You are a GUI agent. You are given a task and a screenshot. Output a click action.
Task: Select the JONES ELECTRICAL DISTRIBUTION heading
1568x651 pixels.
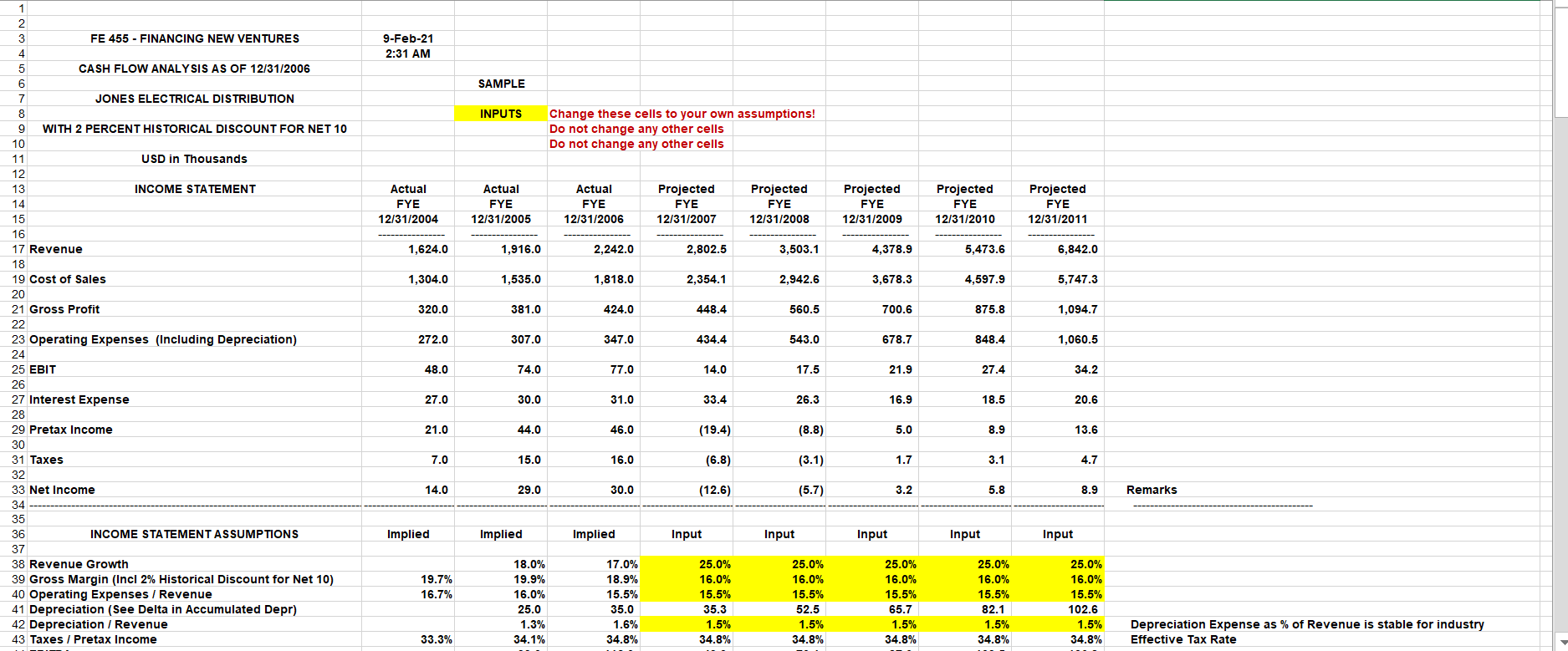195,99
